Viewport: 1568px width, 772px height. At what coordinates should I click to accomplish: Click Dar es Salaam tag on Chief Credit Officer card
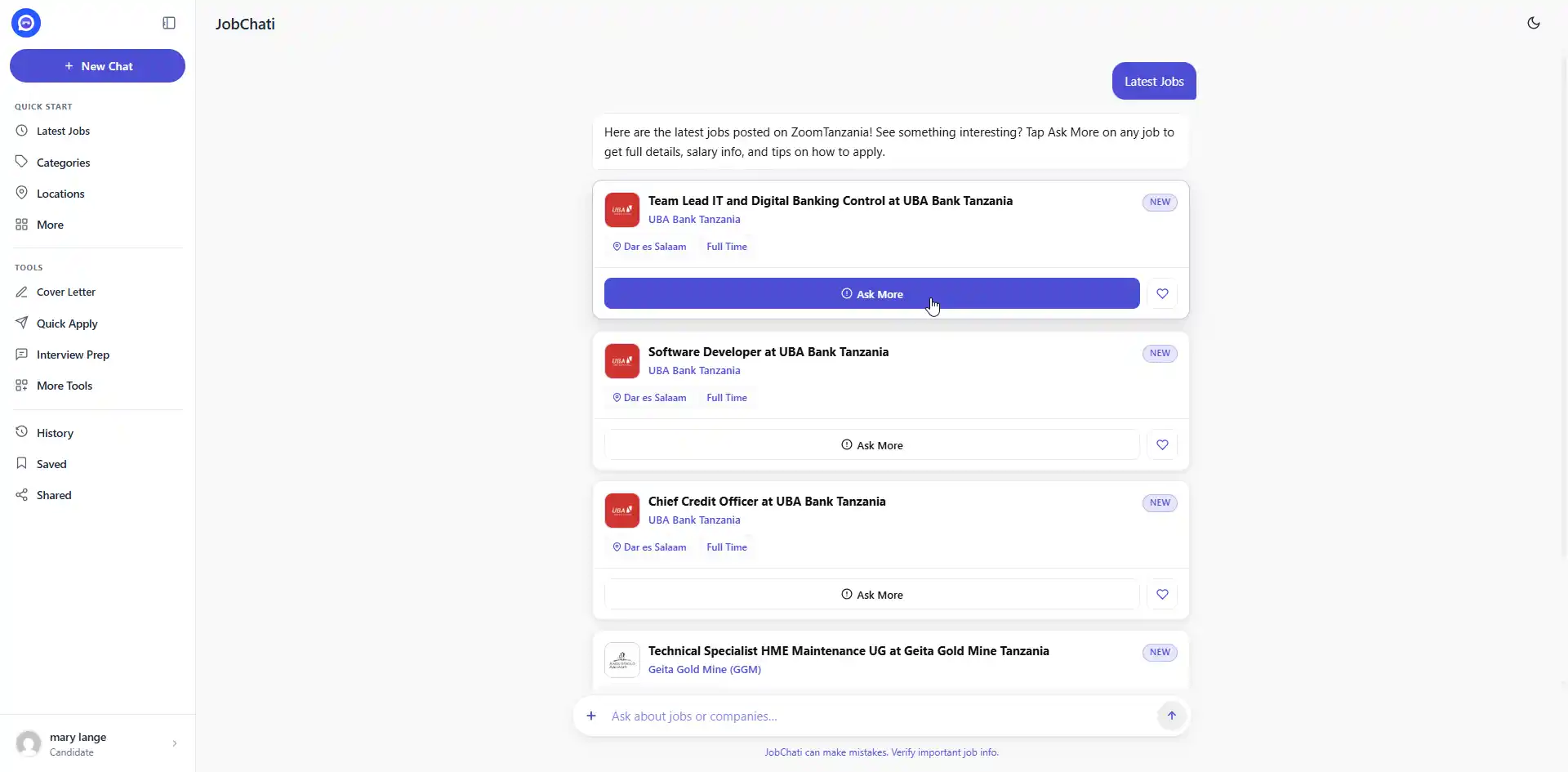pos(649,547)
